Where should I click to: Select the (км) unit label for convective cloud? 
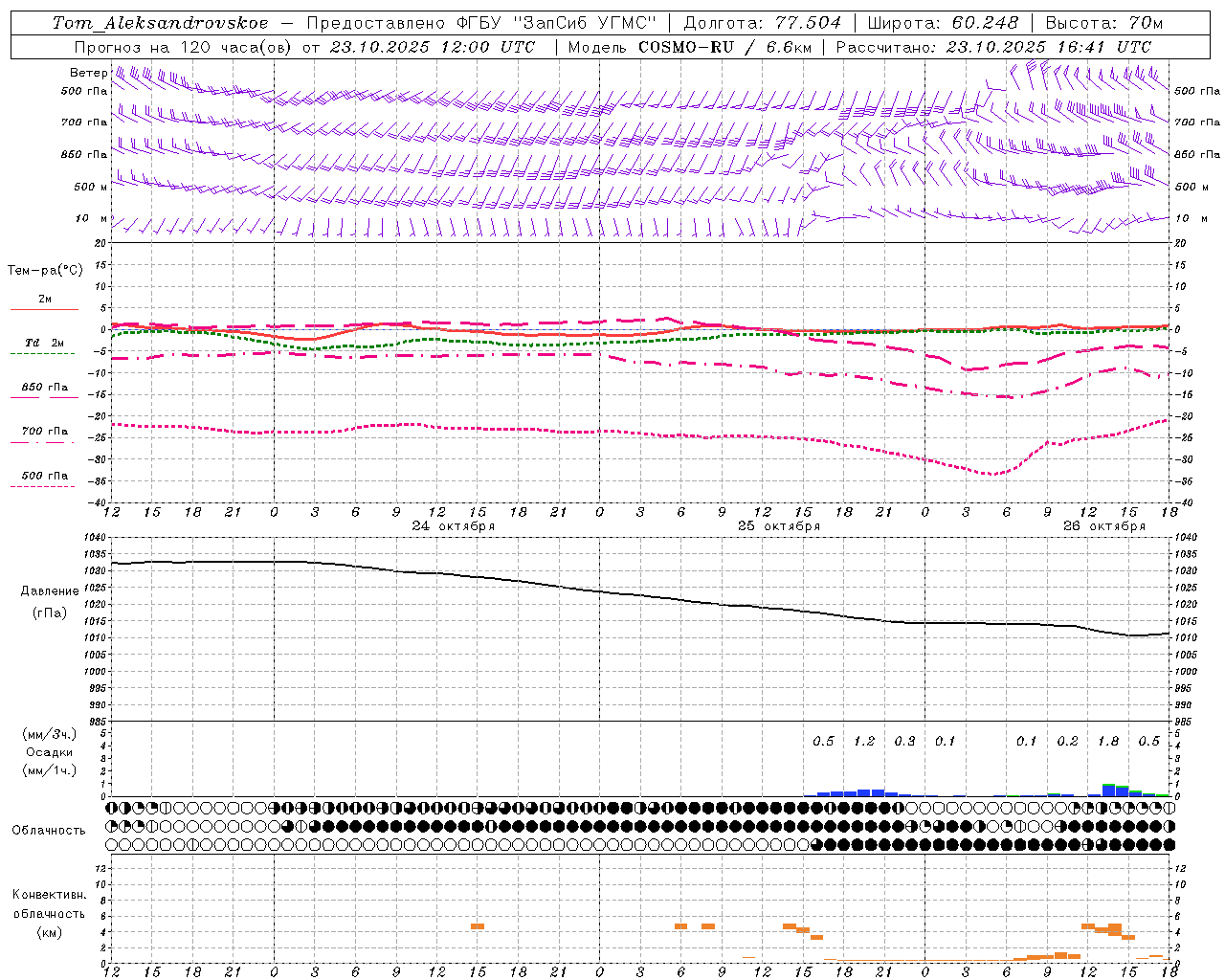click(x=50, y=932)
